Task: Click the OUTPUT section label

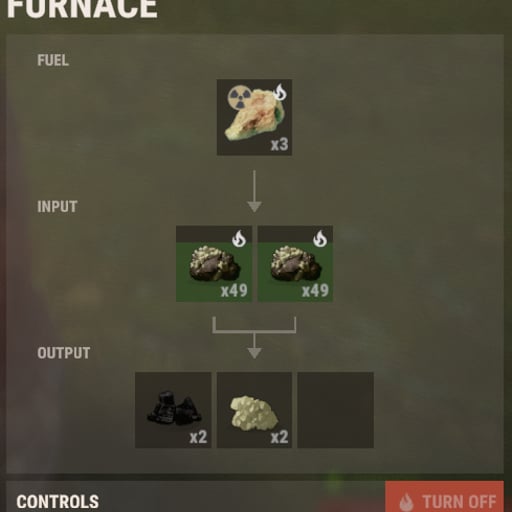Action: [64, 353]
